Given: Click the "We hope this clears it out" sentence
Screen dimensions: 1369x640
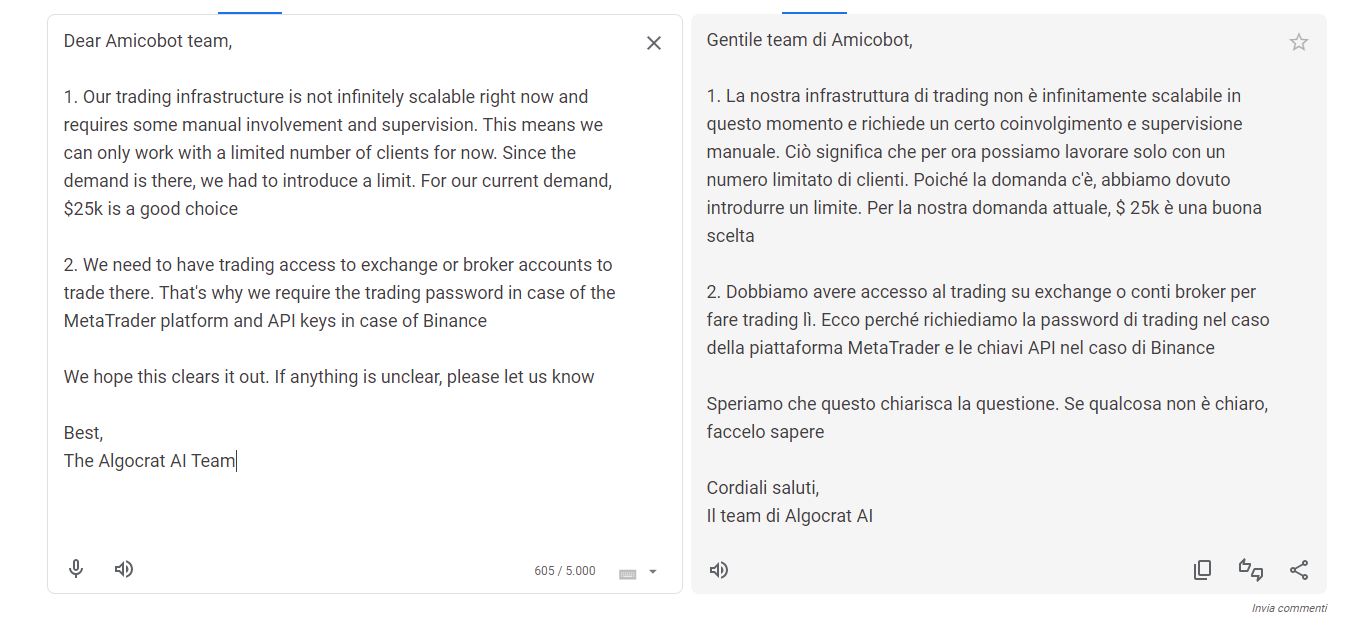Looking at the screenshot, I should (x=329, y=377).
